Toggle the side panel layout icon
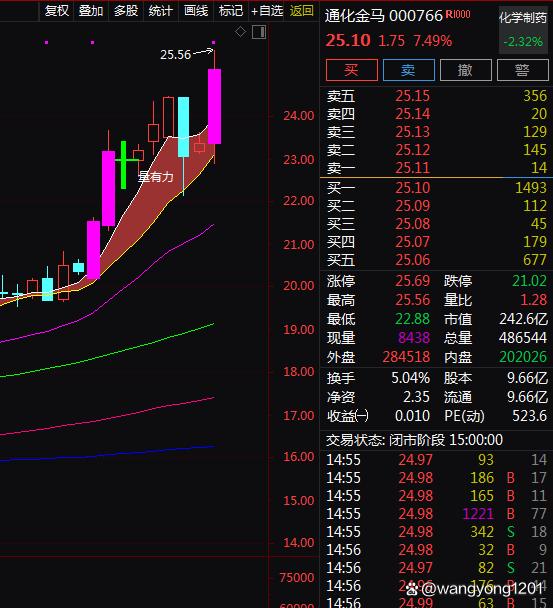The image size is (553, 608). pos(259,32)
